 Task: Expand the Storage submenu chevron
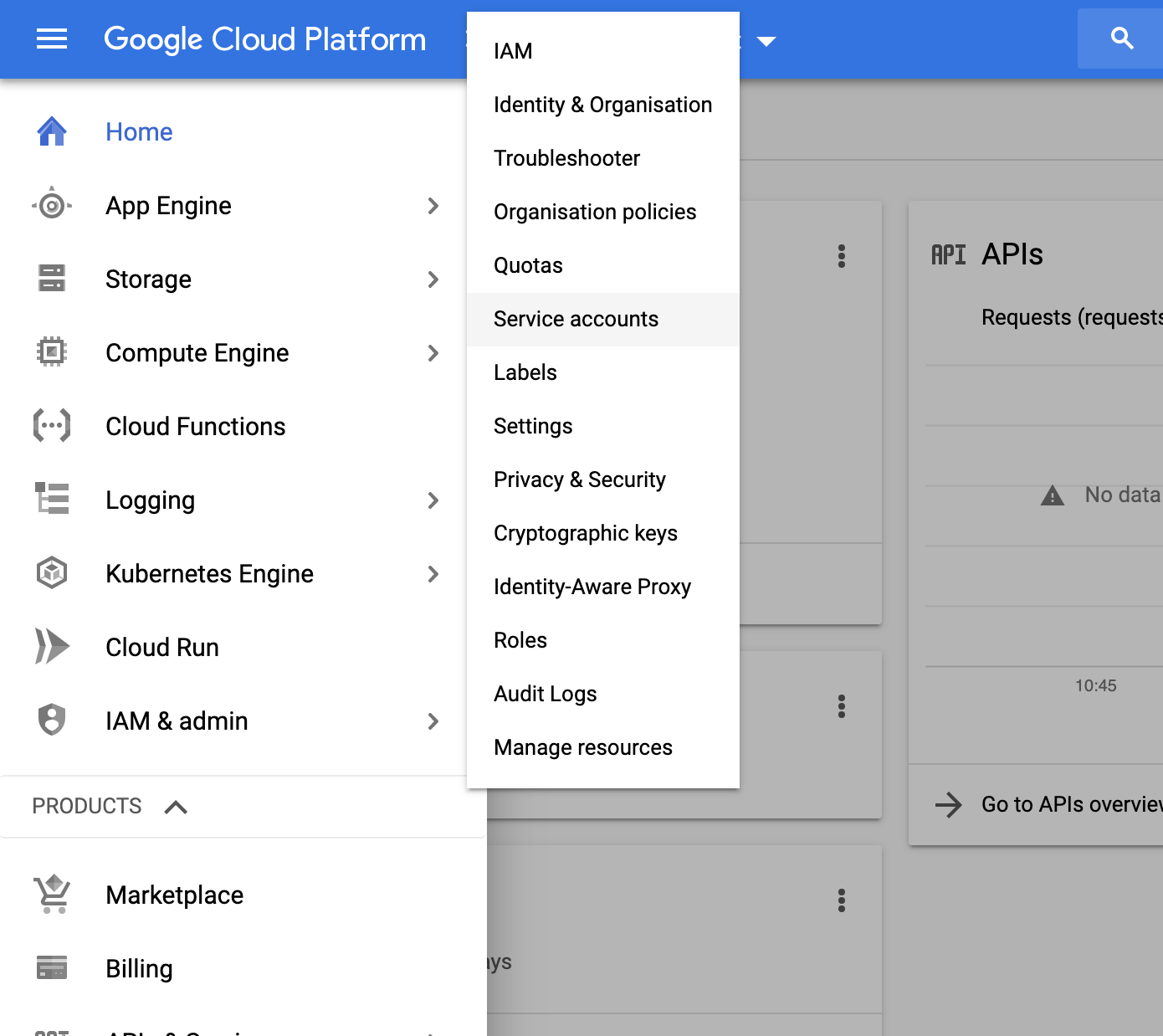point(433,279)
